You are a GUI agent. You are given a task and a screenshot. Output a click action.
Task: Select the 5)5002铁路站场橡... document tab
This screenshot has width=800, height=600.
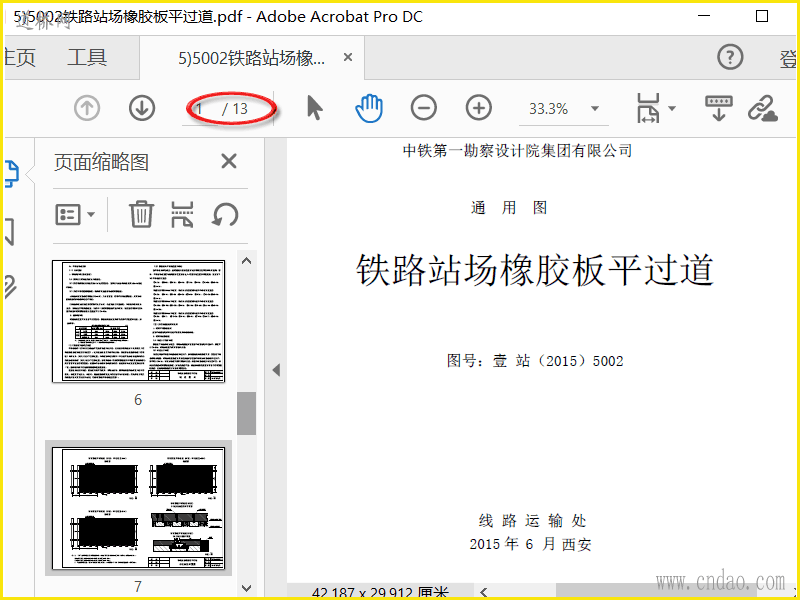(x=251, y=59)
